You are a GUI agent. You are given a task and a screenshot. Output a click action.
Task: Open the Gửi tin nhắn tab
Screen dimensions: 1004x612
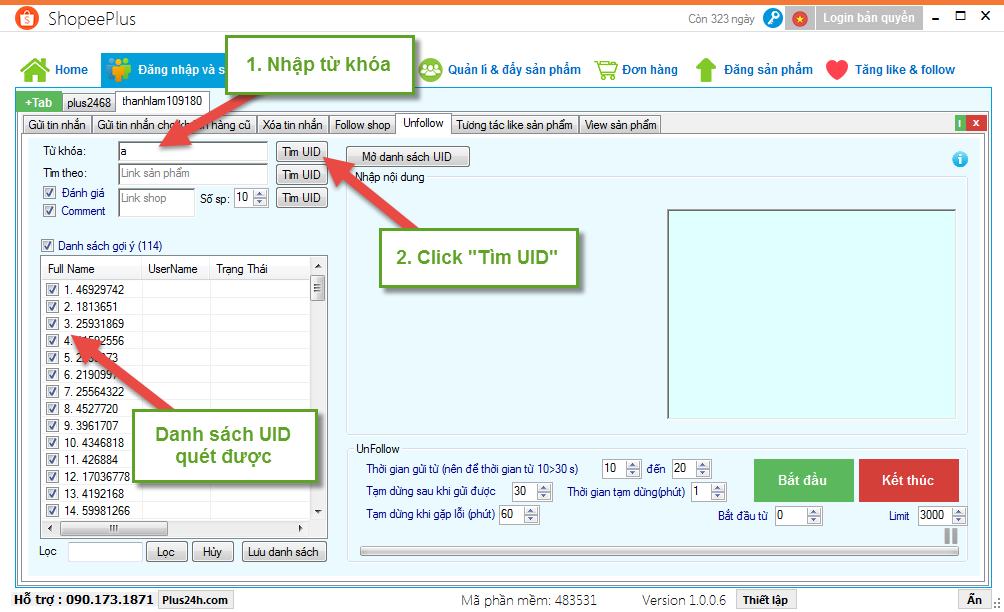pos(57,125)
